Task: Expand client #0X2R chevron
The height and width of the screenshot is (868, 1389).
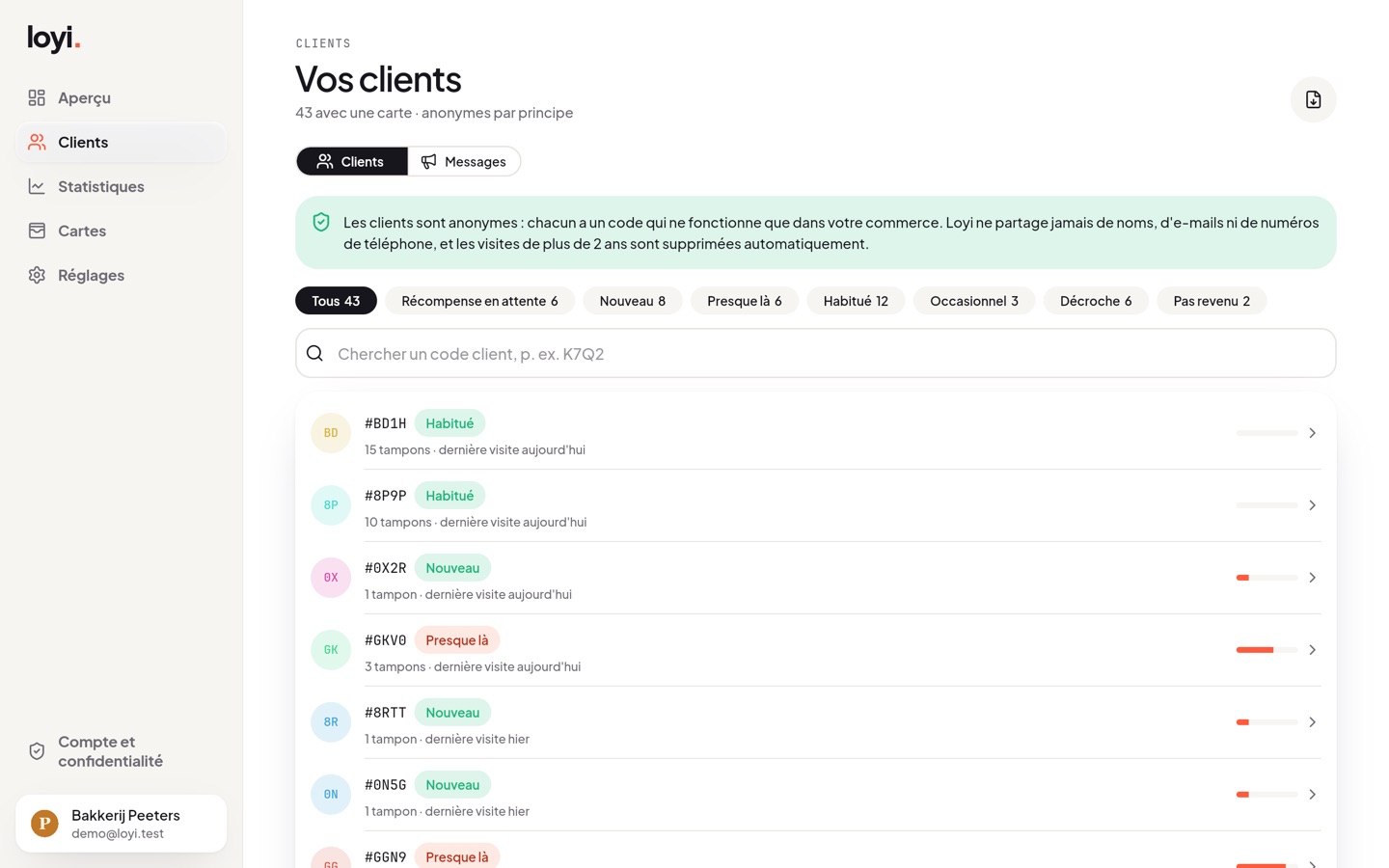Action: point(1312,578)
